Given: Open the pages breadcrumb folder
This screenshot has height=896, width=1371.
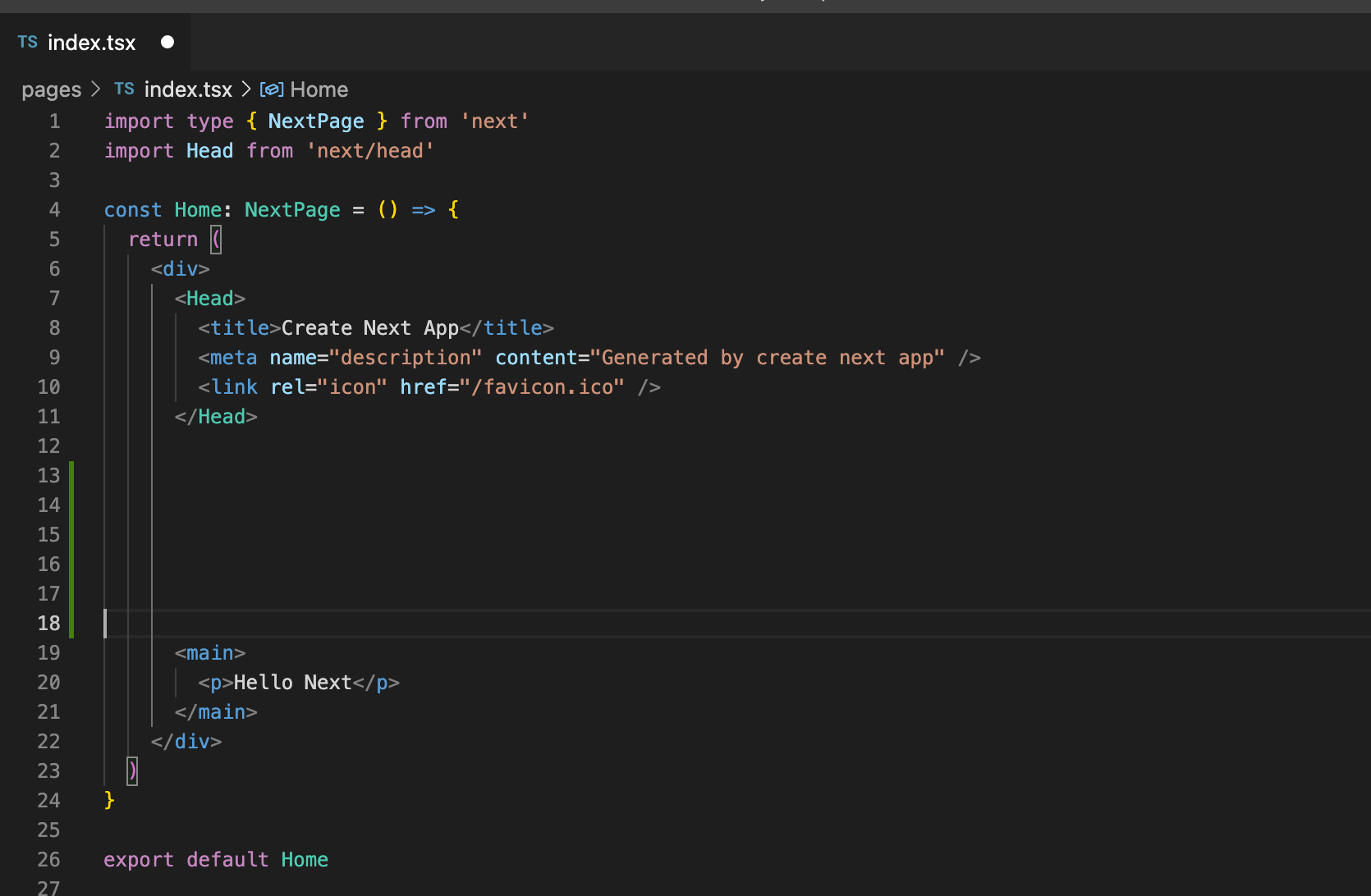Looking at the screenshot, I should coord(51,89).
